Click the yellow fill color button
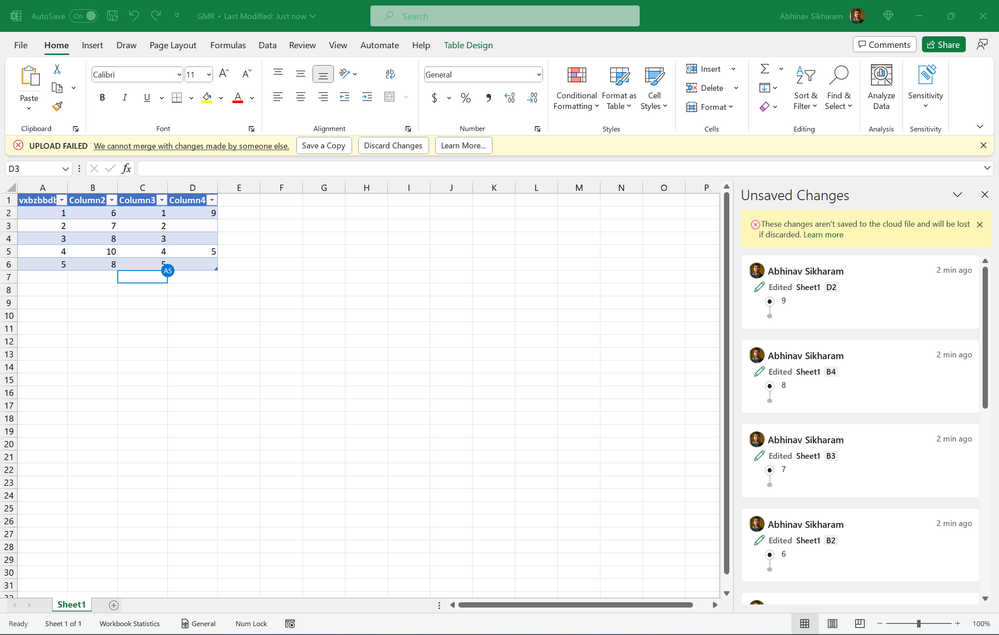 (x=207, y=97)
